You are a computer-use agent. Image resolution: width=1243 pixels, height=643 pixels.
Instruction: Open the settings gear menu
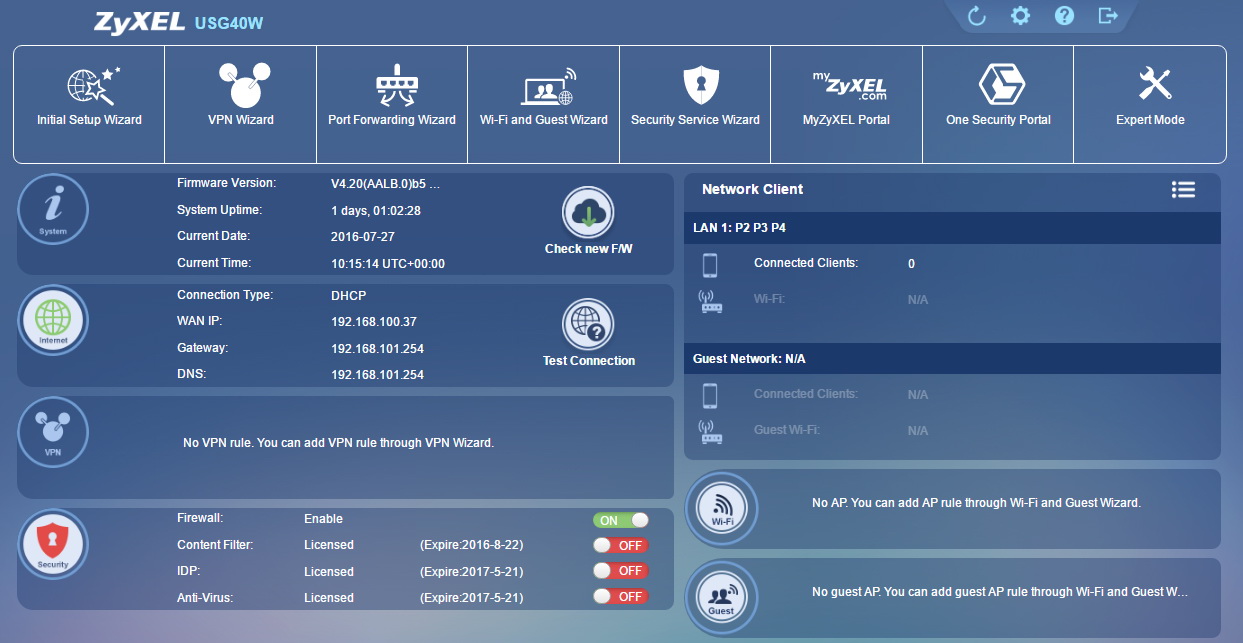pos(1020,15)
